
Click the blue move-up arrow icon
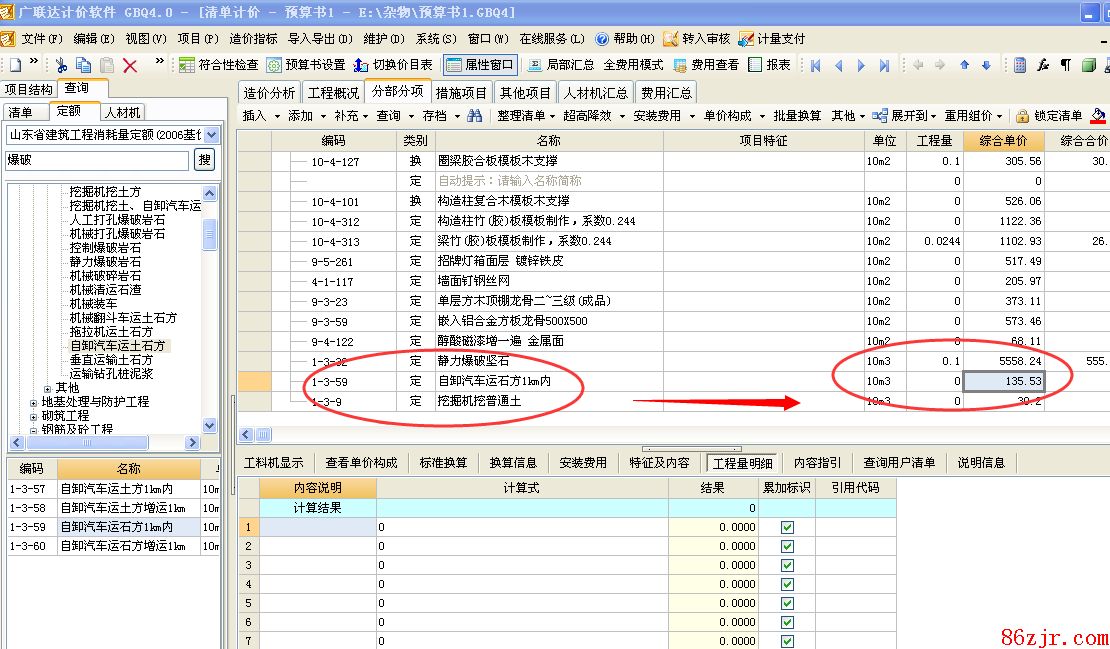(x=964, y=65)
